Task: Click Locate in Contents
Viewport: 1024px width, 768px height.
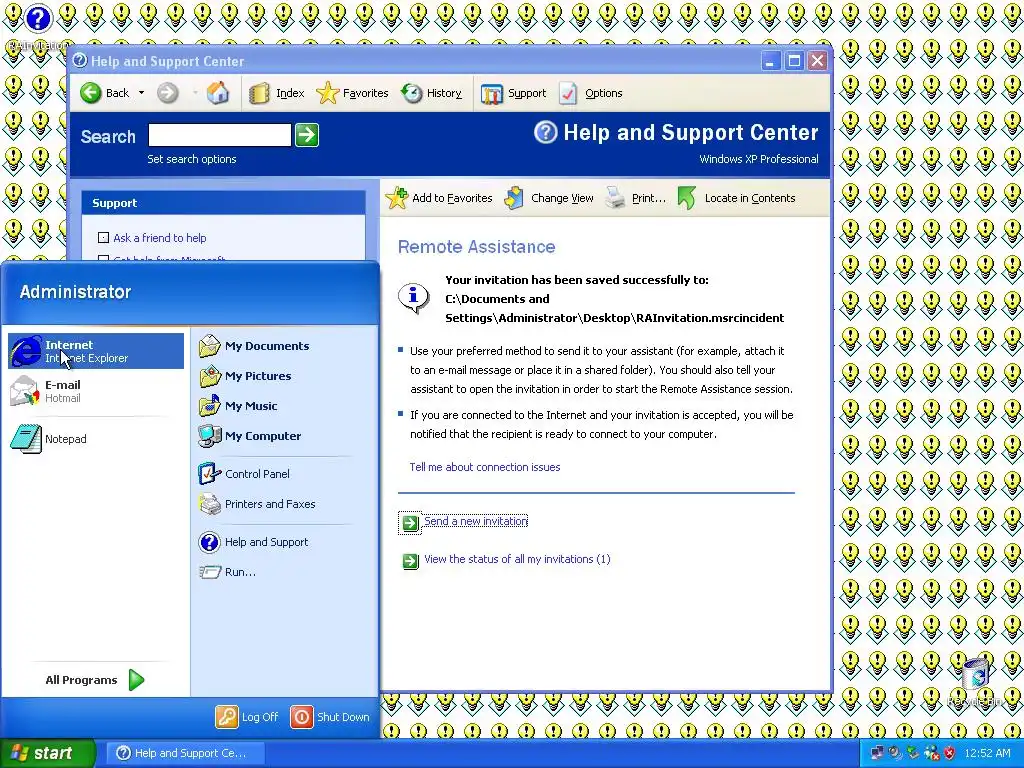Action: click(737, 198)
